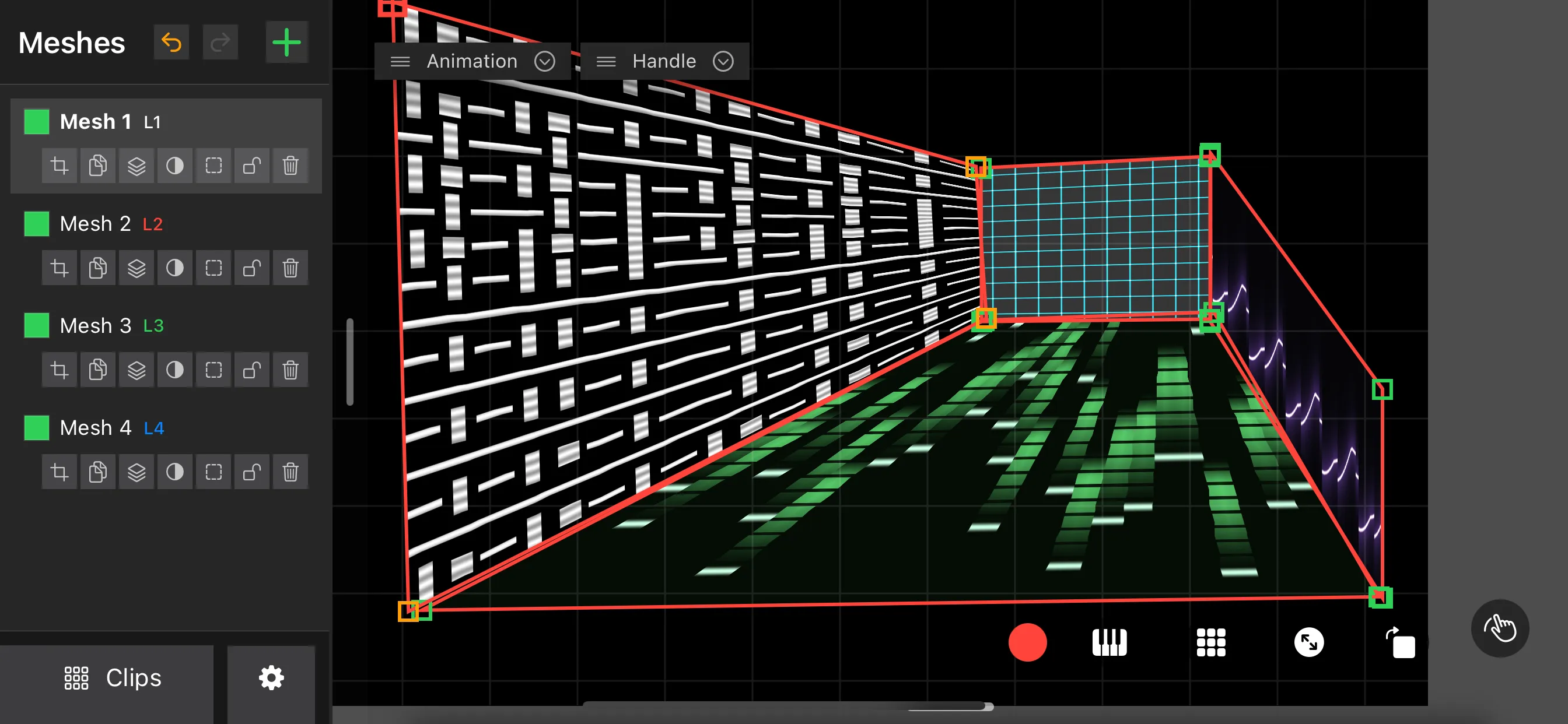Select bottom-left orange corner handle of wall mesh

pos(408,611)
